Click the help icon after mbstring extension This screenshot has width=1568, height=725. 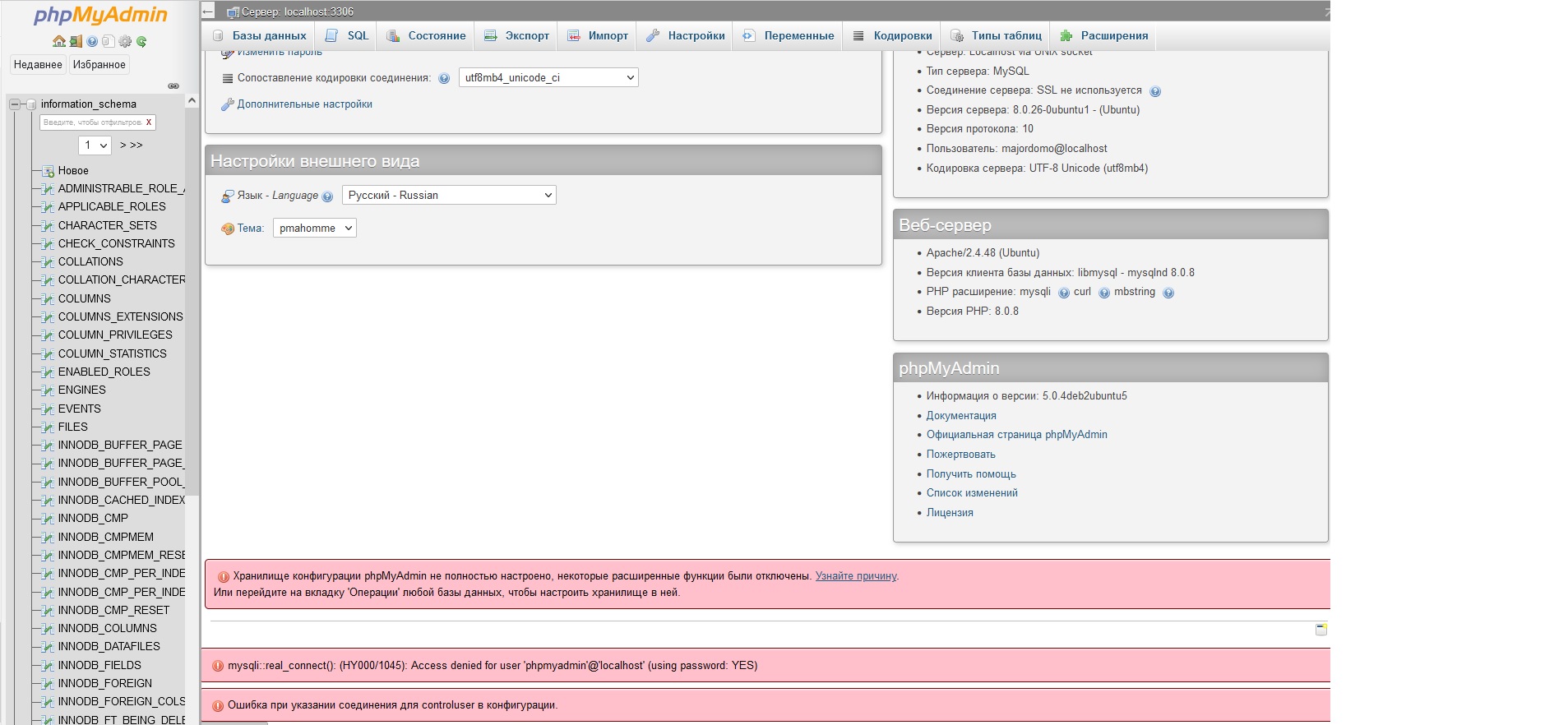(x=1168, y=293)
